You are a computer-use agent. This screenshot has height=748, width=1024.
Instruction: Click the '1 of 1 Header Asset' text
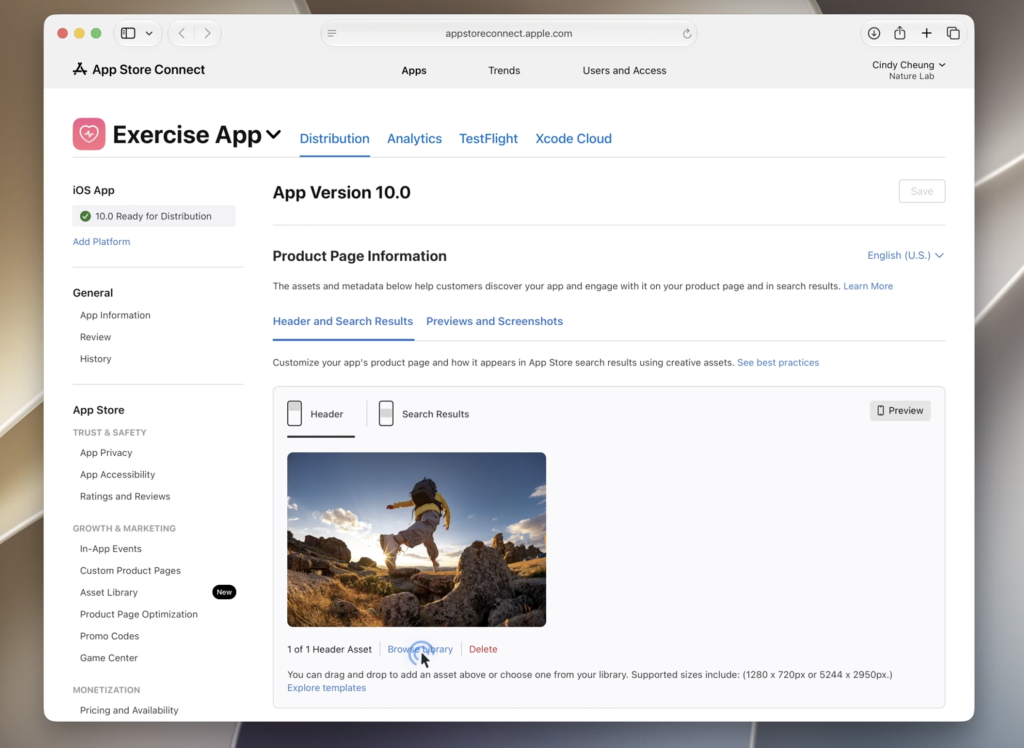click(x=329, y=649)
